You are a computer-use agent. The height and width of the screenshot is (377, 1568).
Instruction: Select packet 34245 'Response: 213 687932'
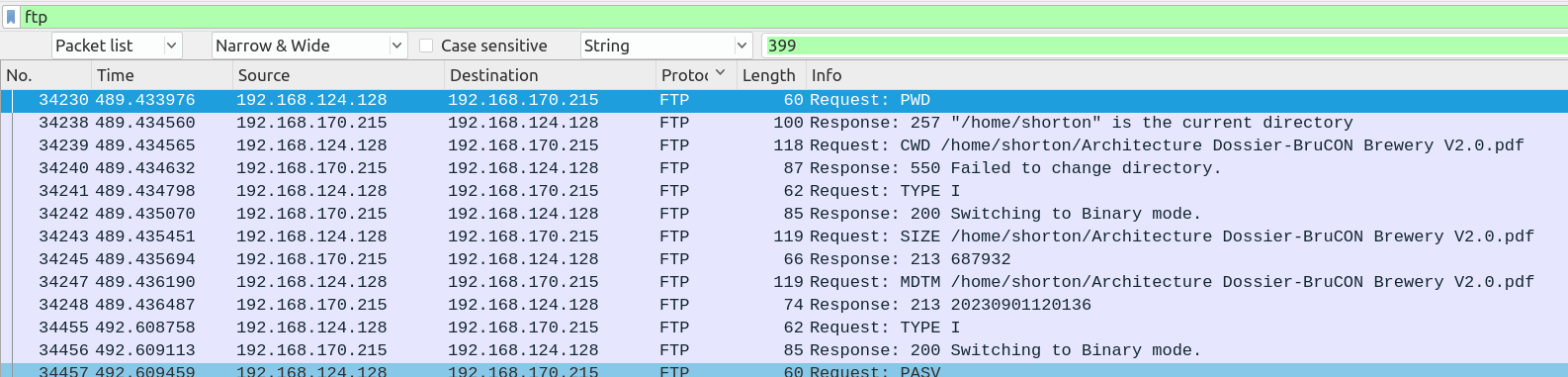click(784, 259)
